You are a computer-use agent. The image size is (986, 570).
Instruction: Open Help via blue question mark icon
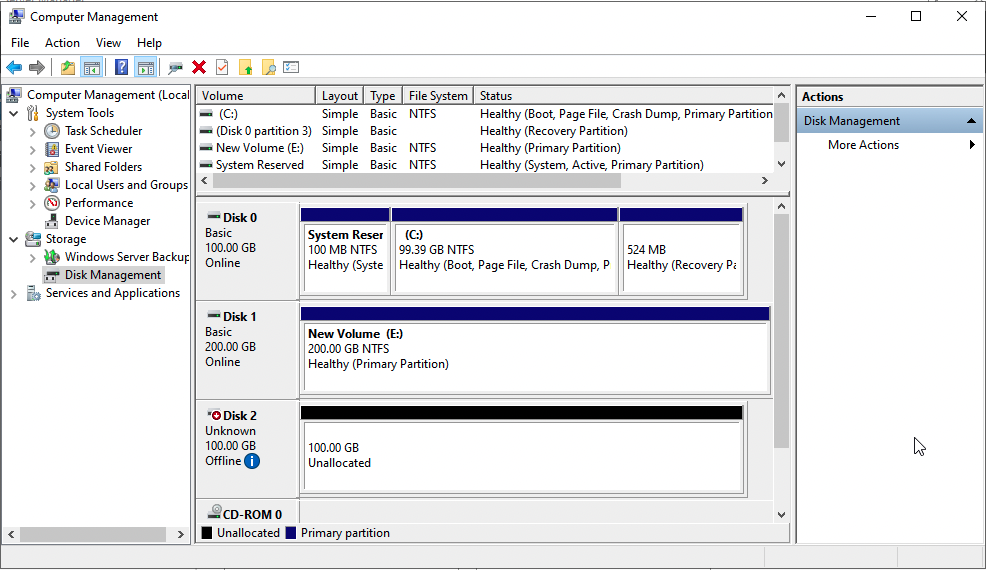click(121, 67)
